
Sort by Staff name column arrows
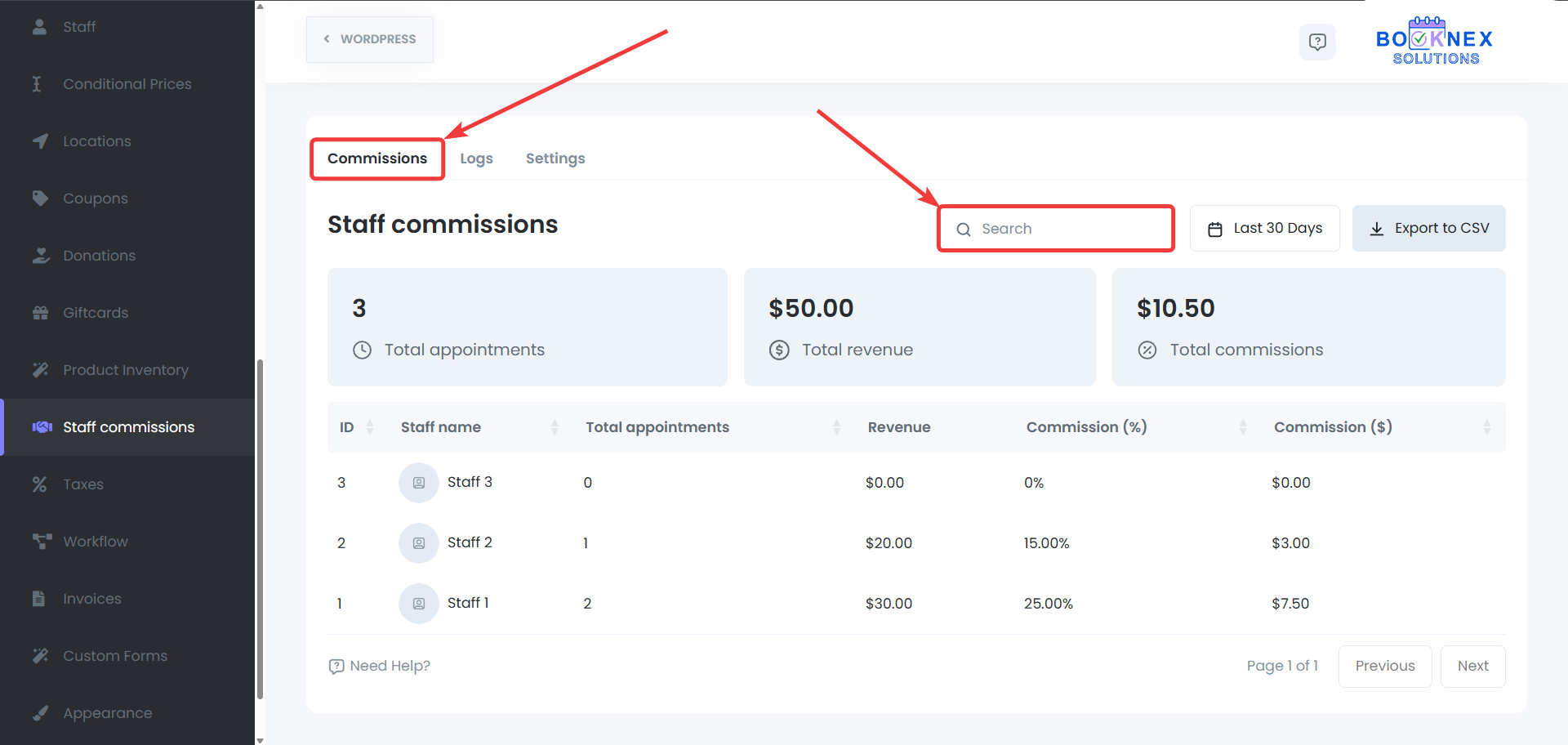(555, 427)
